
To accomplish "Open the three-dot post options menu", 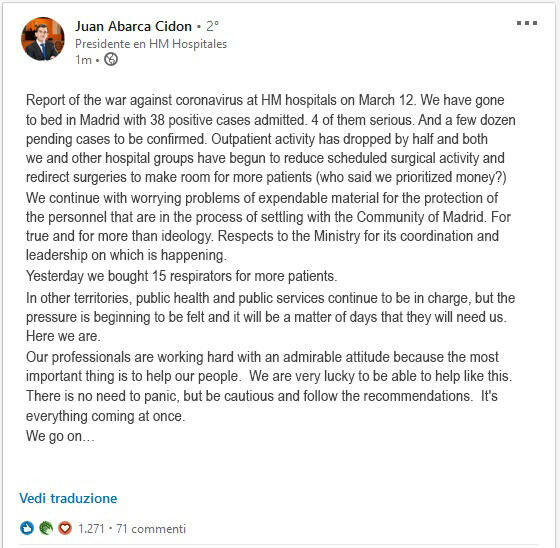I will pos(527,23).
